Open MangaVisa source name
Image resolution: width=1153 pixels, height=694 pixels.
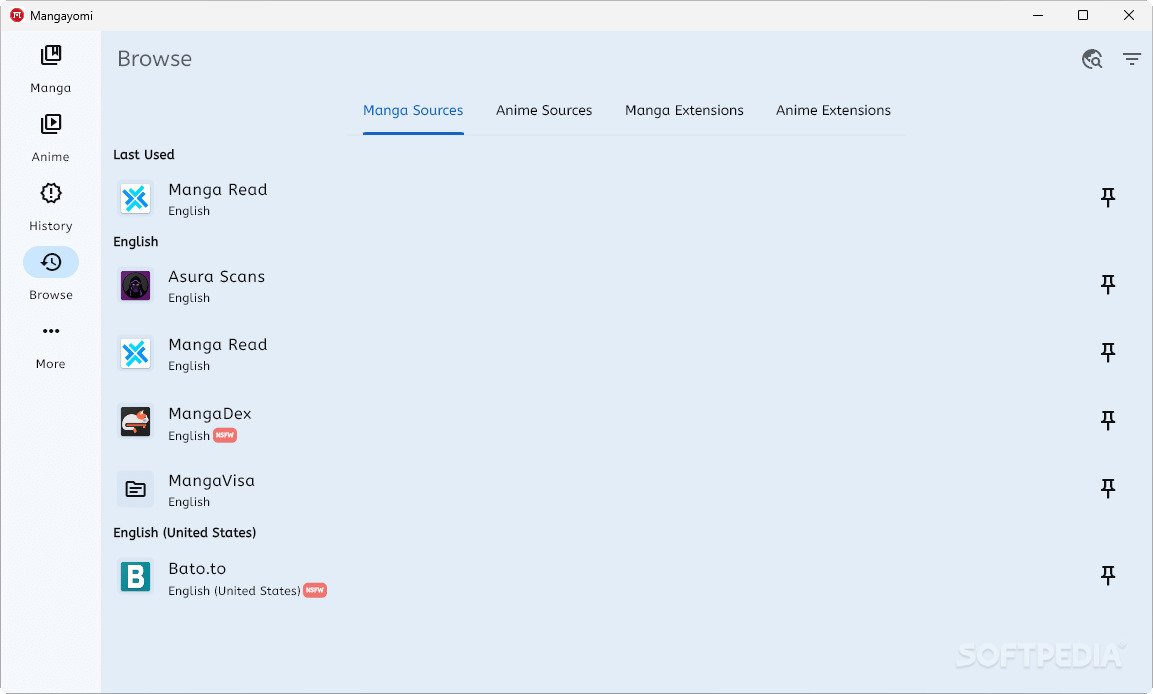tap(212, 481)
